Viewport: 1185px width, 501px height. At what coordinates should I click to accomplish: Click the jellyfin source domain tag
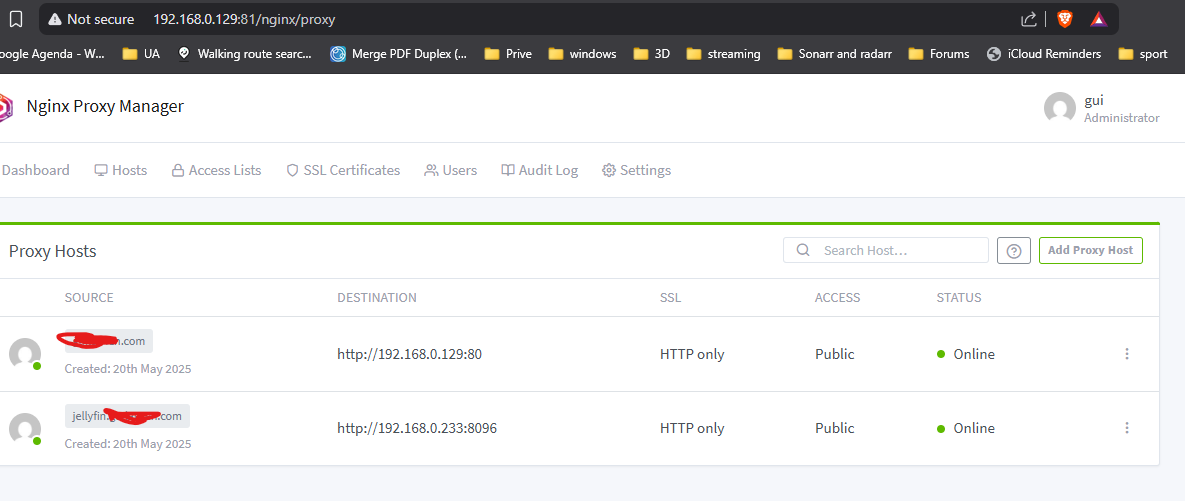point(127,416)
